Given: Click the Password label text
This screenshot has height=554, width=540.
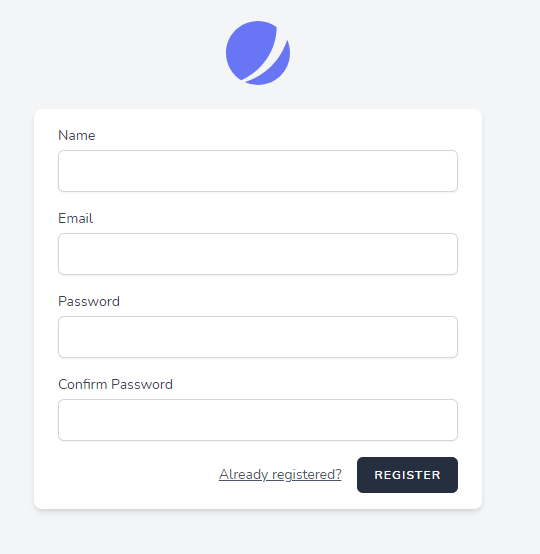Looking at the screenshot, I should point(89,301).
